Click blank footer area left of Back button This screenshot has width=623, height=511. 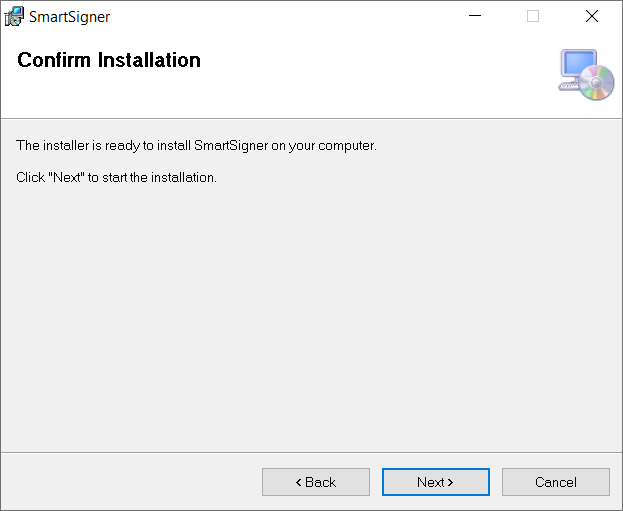click(131, 482)
